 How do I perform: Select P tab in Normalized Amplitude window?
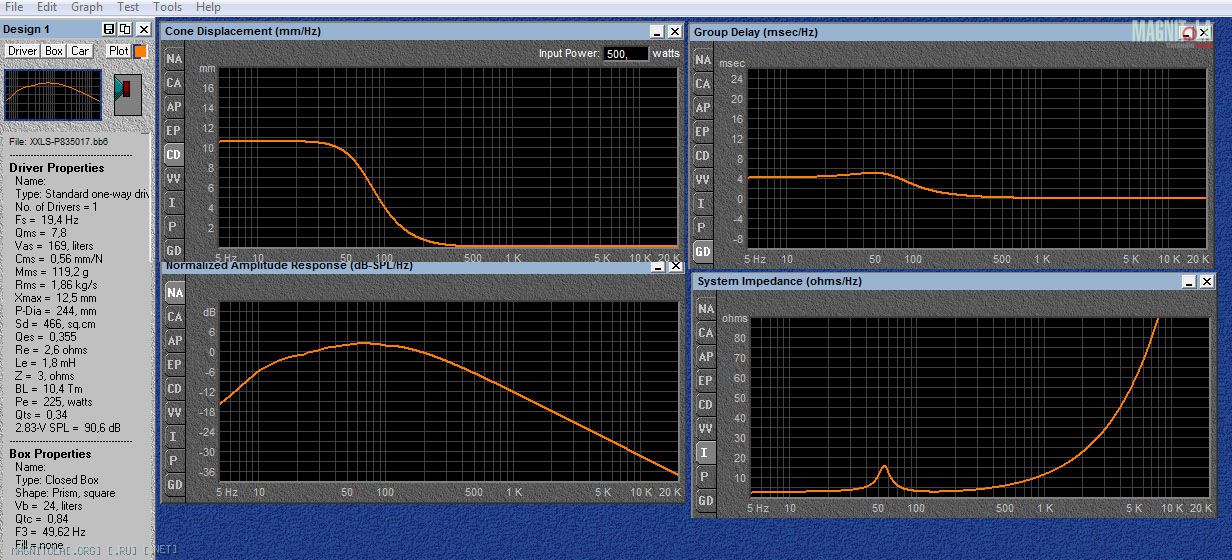click(x=175, y=461)
